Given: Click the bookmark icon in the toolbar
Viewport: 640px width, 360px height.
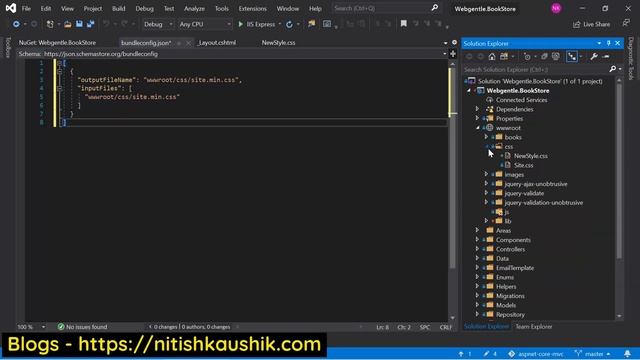Looking at the screenshot, I should 404,24.
